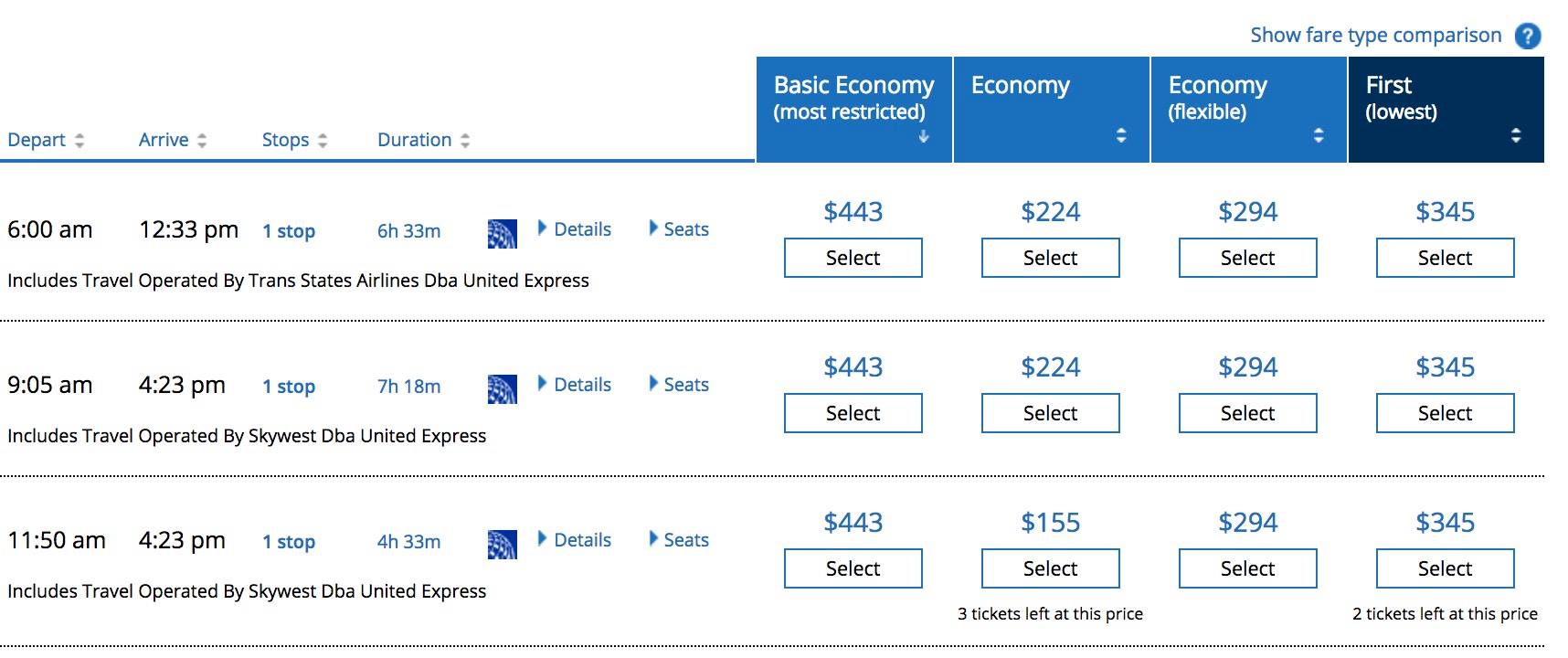1568x658 pixels.
Task: Expand Details for the 6:00 am flight
Action: click(x=575, y=229)
